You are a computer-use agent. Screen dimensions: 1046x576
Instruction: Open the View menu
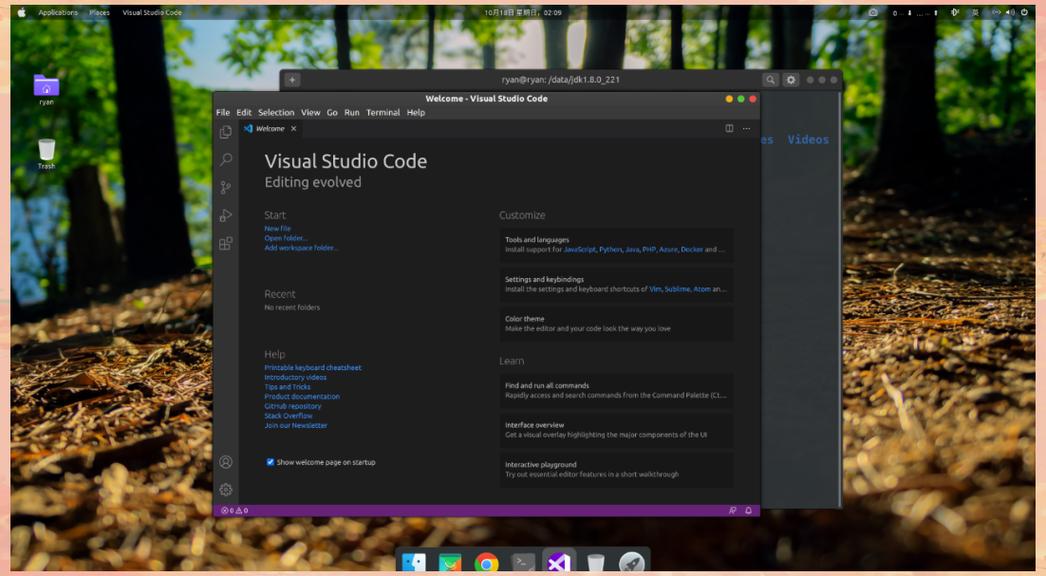(310, 112)
